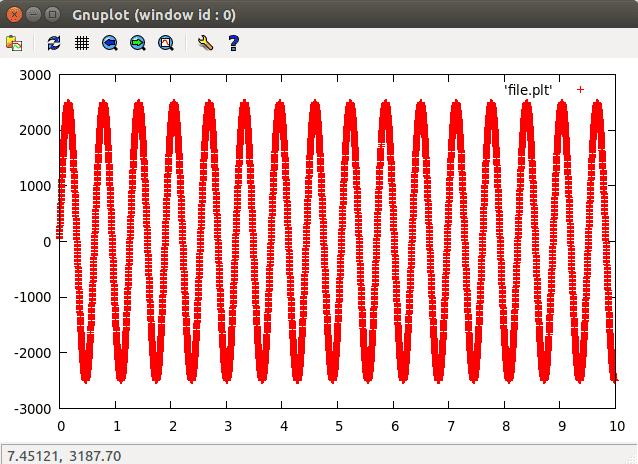Apply the previous zoom settings
This screenshot has height=464, width=638.
click(110, 43)
